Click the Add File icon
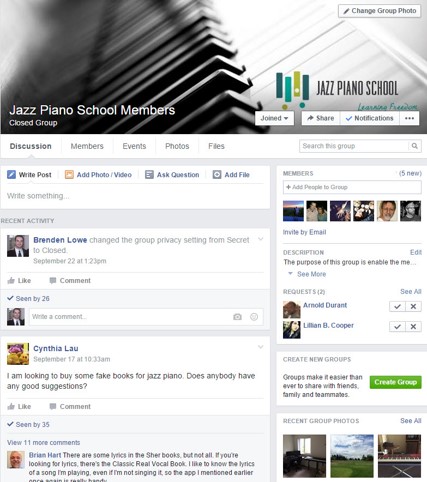427x482 pixels. pos(217,174)
